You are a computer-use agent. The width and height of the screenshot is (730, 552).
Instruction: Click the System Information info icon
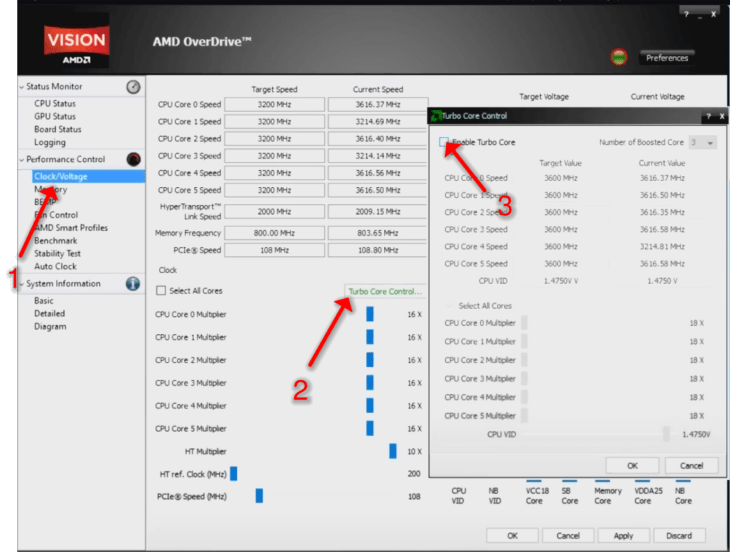click(133, 283)
